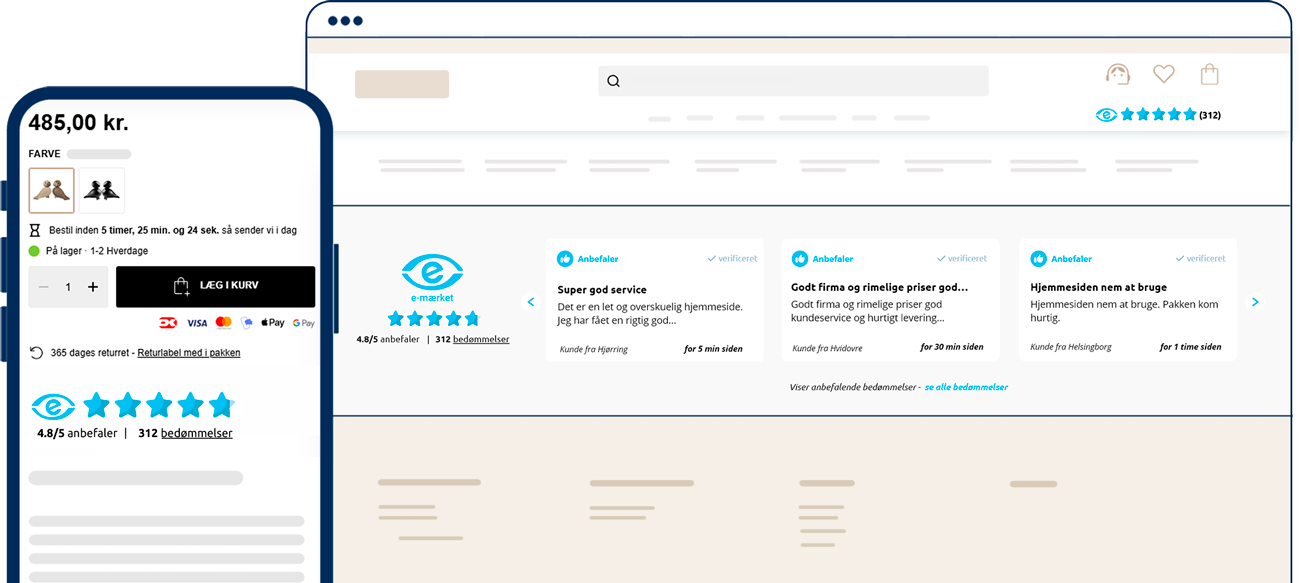
Task: Increase quantity with plus button
Action: click(x=93, y=287)
